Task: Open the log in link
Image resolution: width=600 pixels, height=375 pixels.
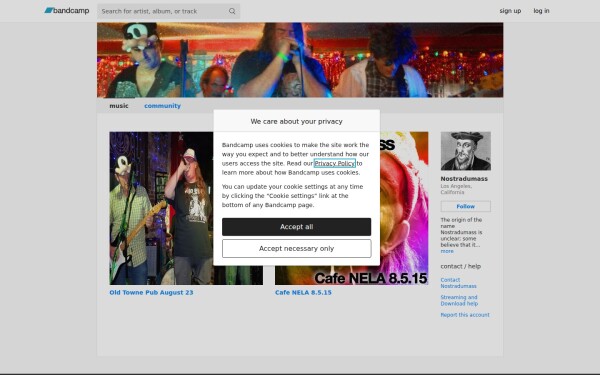Action: [541, 11]
